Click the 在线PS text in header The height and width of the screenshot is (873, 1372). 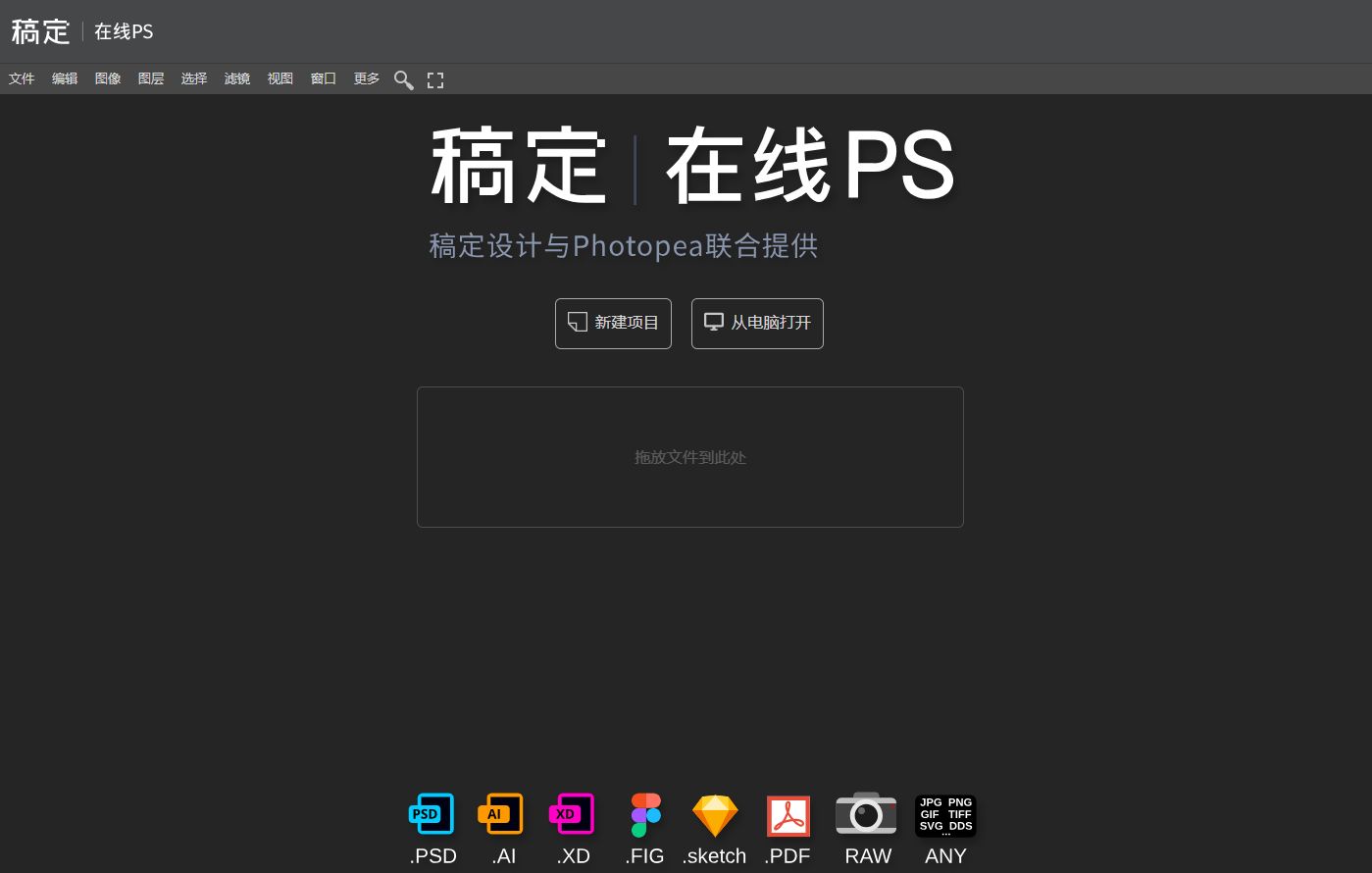[124, 31]
